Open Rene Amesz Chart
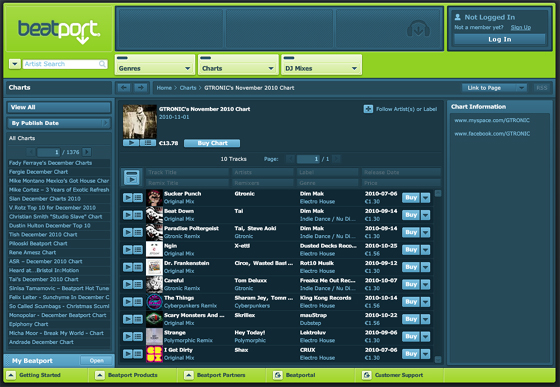The image size is (560, 387). [32, 252]
